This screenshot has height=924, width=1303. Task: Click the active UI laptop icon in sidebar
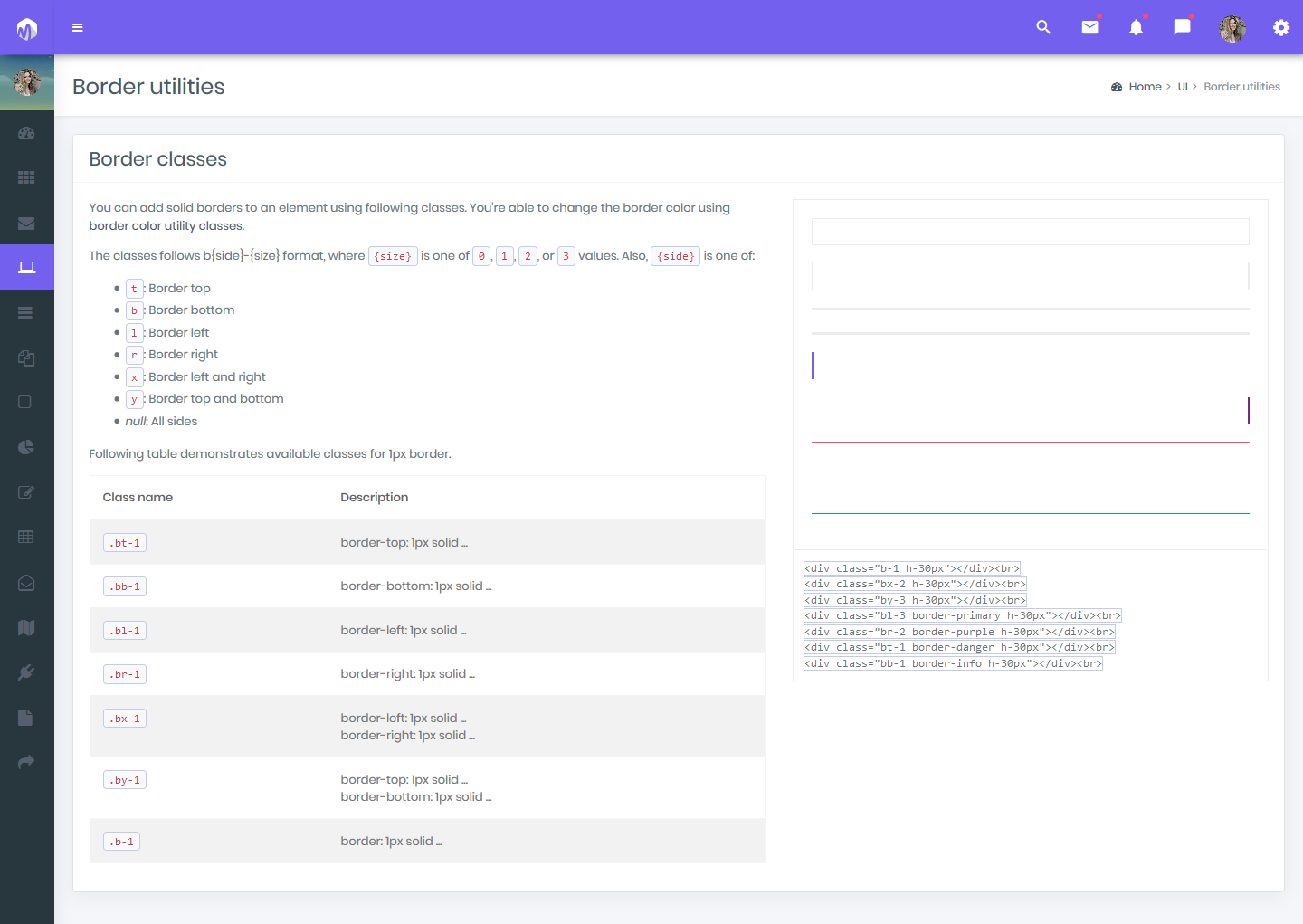26,266
